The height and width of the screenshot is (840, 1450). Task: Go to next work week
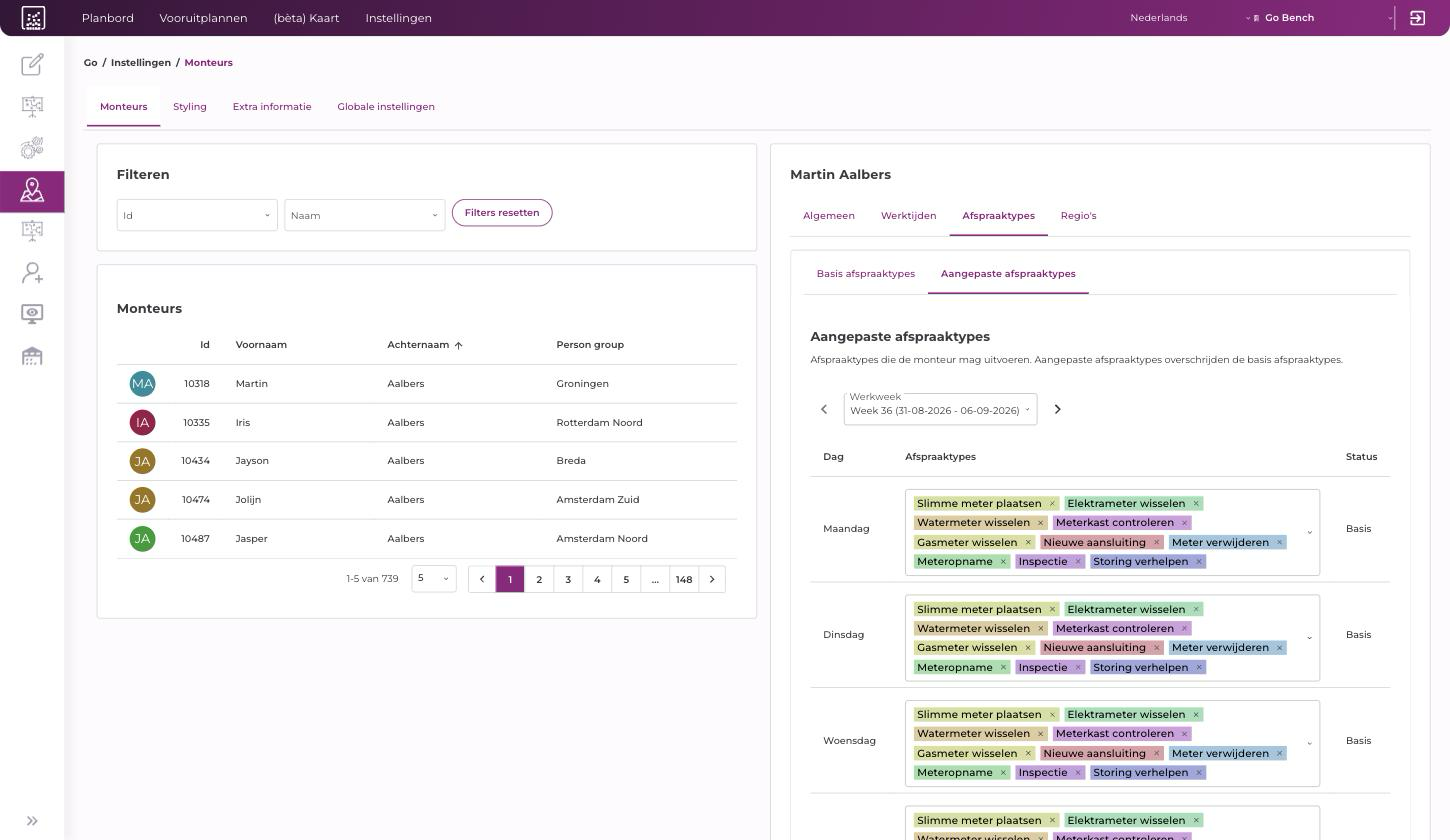[1057, 409]
